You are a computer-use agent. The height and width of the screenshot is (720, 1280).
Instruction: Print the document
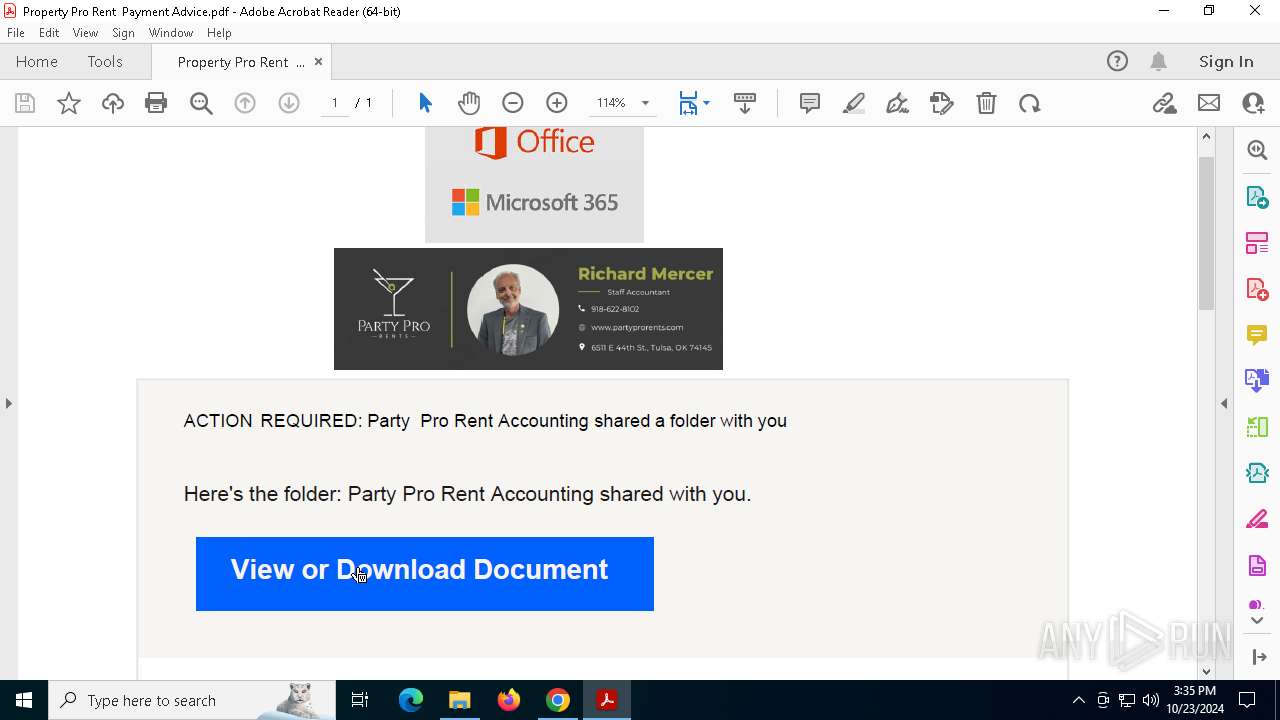click(x=156, y=103)
